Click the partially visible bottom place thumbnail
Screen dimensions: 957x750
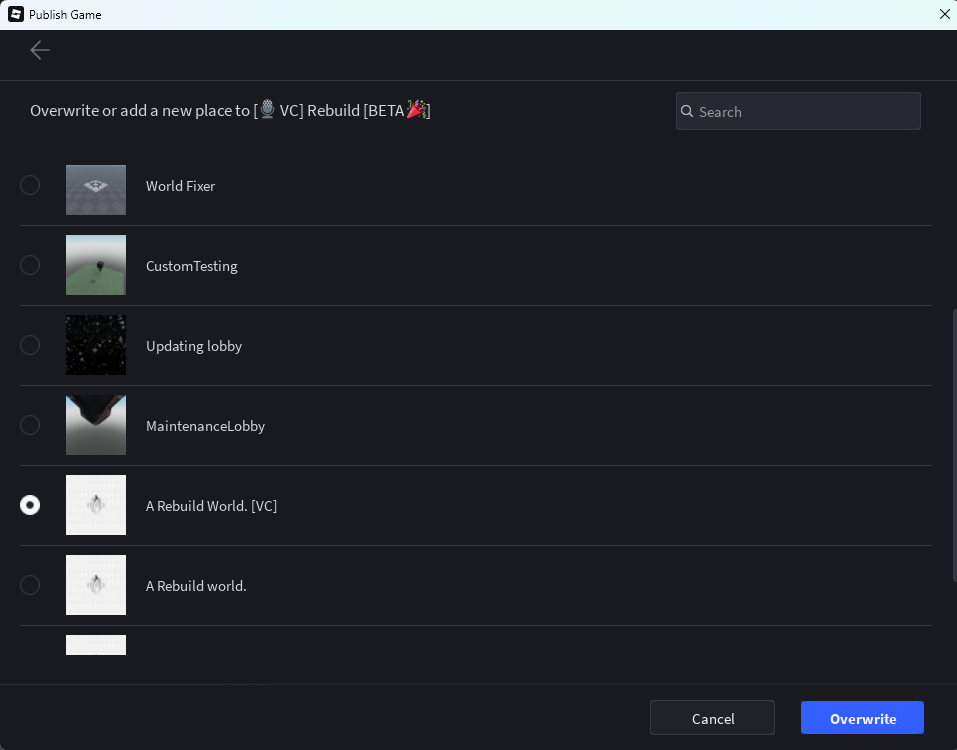(x=95, y=644)
